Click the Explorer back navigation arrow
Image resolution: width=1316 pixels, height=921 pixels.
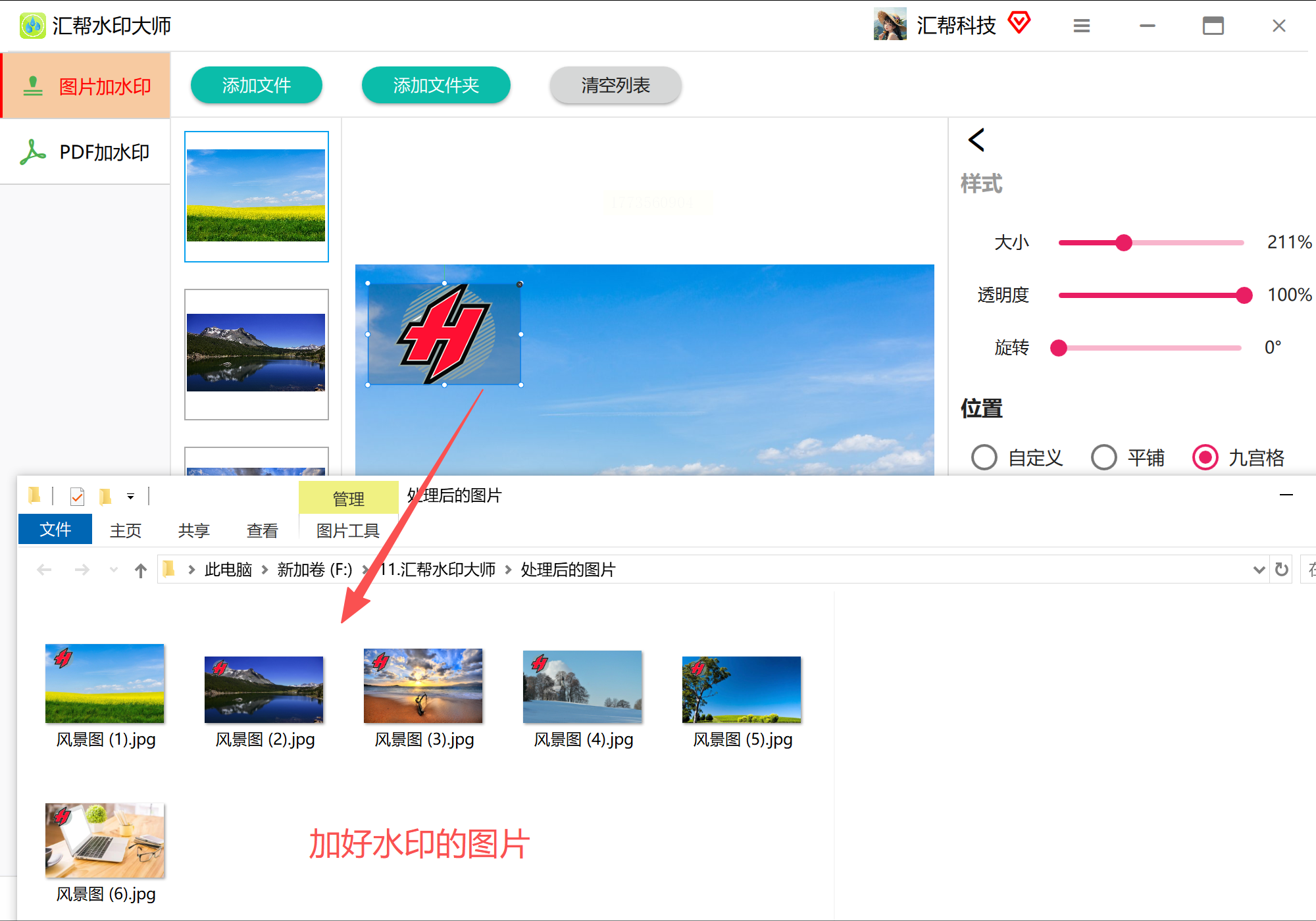pyautogui.click(x=44, y=570)
